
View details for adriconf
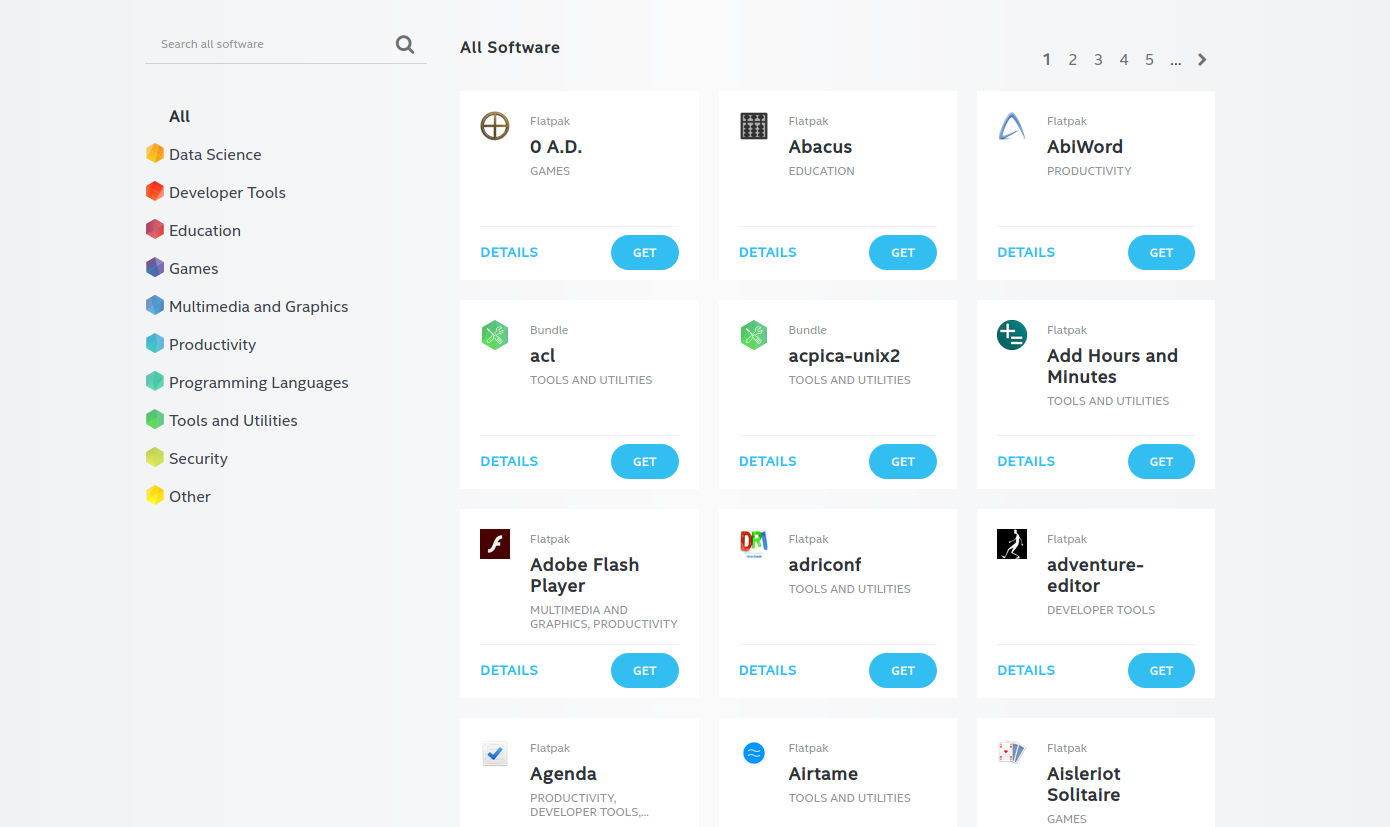768,671
